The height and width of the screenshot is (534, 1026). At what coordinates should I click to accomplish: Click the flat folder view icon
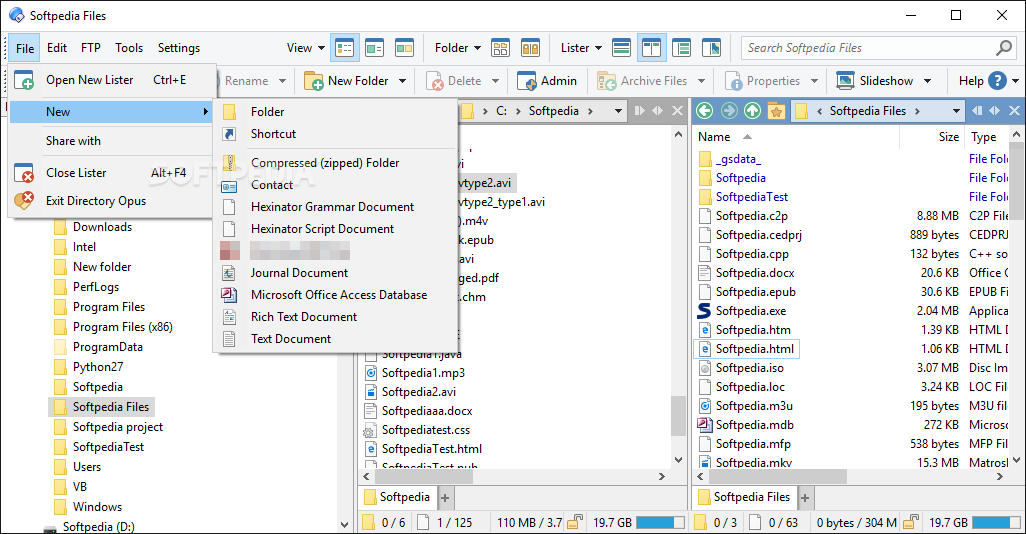pyautogui.click(x=501, y=48)
